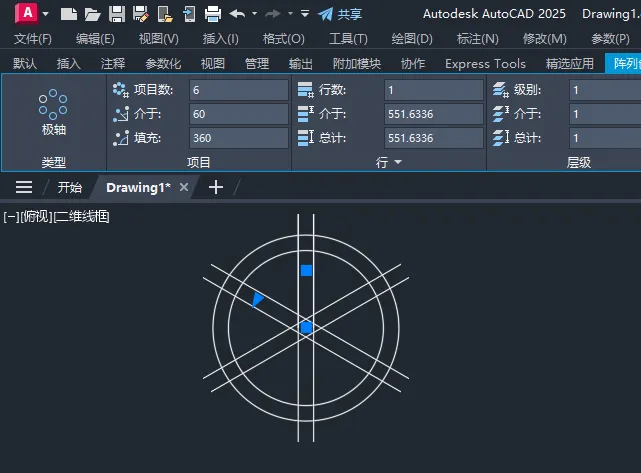Expand the Rows panel dropdown arrow

(398, 162)
